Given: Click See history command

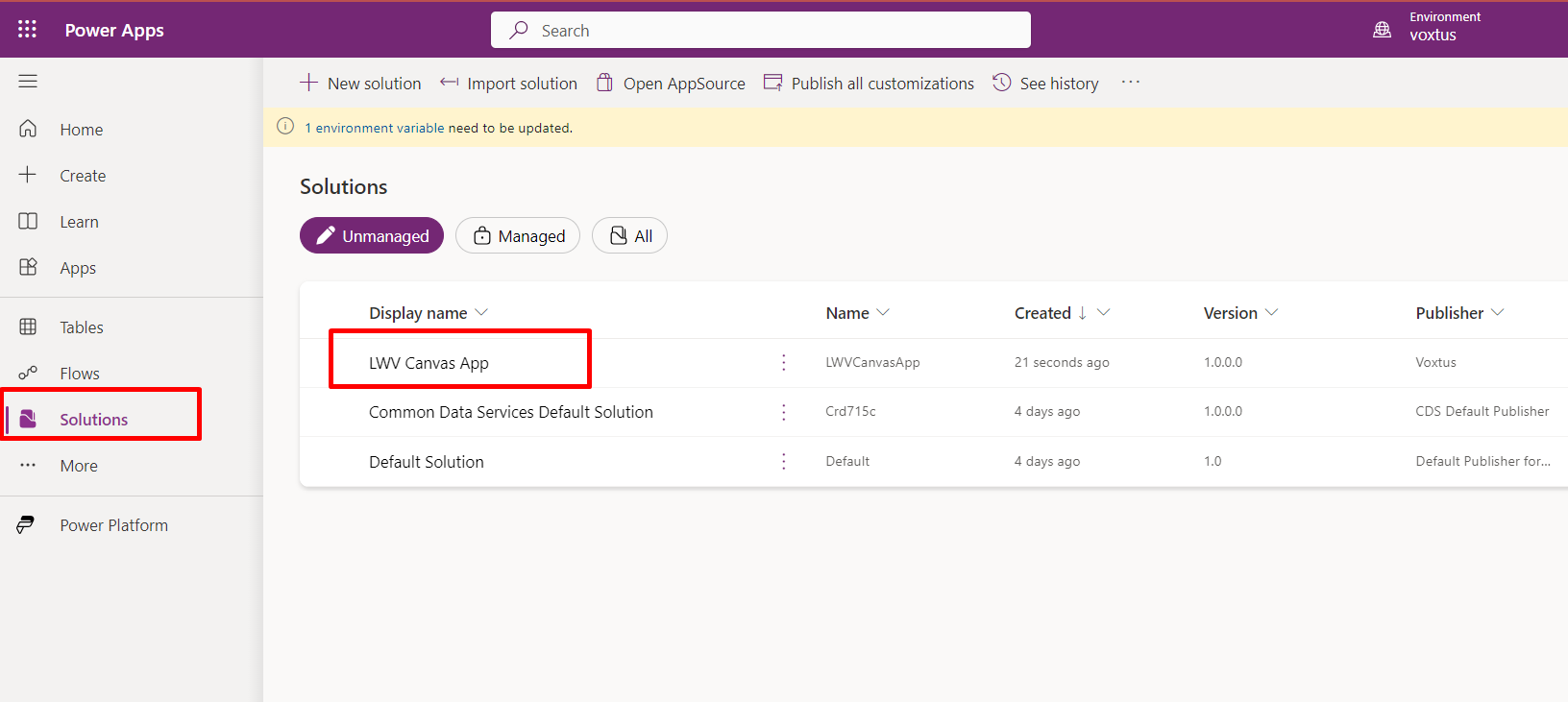Looking at the screenshot, I should point(1045,83).
